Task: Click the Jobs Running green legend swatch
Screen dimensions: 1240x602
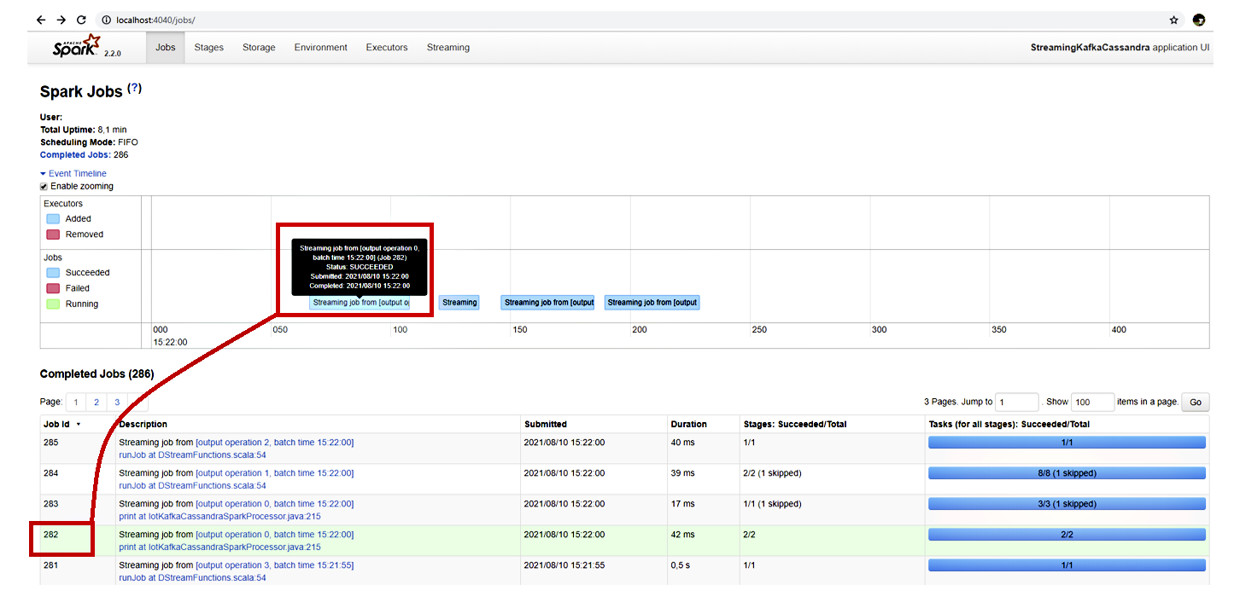Action: 52,304
